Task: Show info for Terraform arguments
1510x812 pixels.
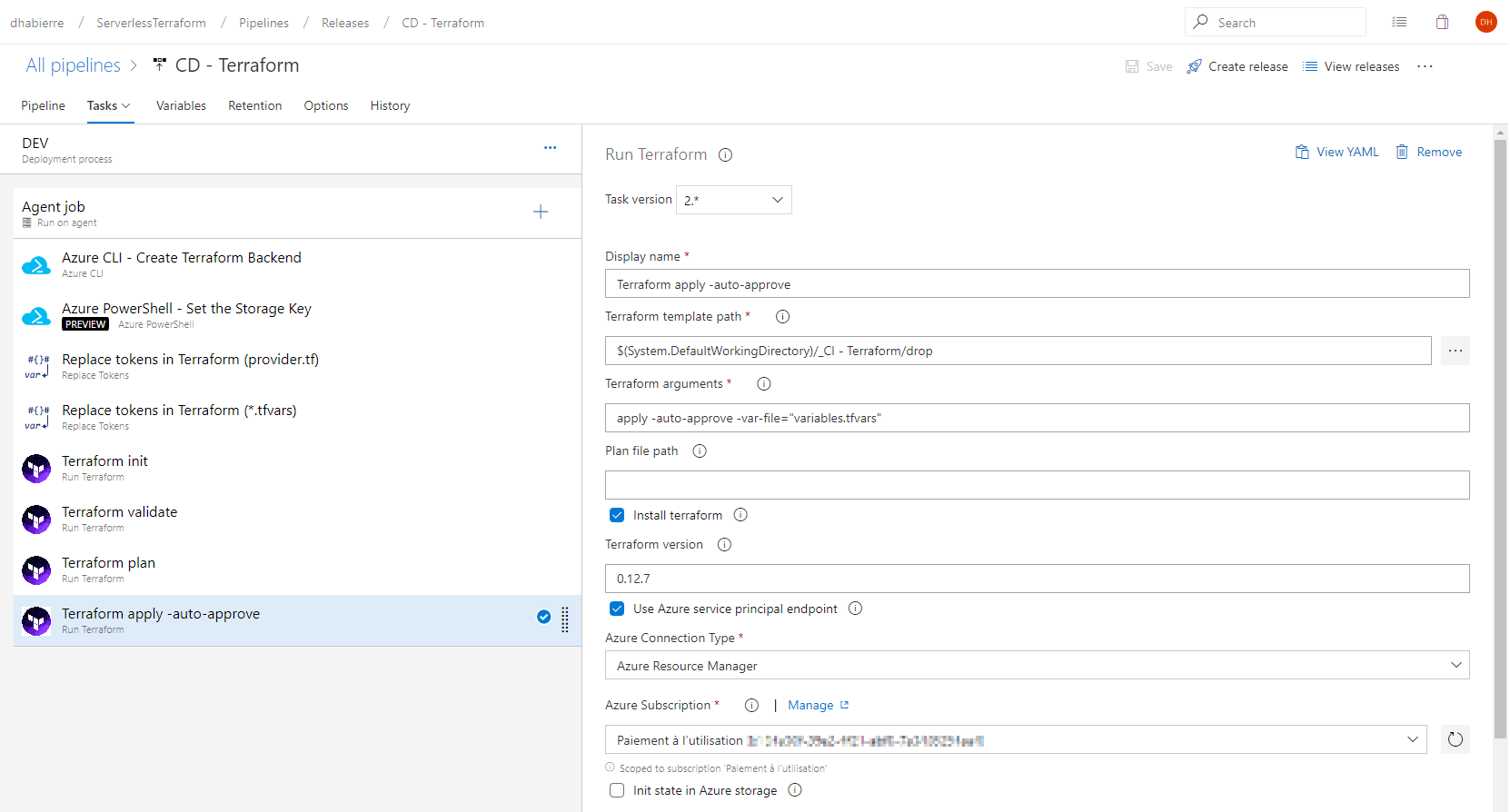Action: pos(764,383)
